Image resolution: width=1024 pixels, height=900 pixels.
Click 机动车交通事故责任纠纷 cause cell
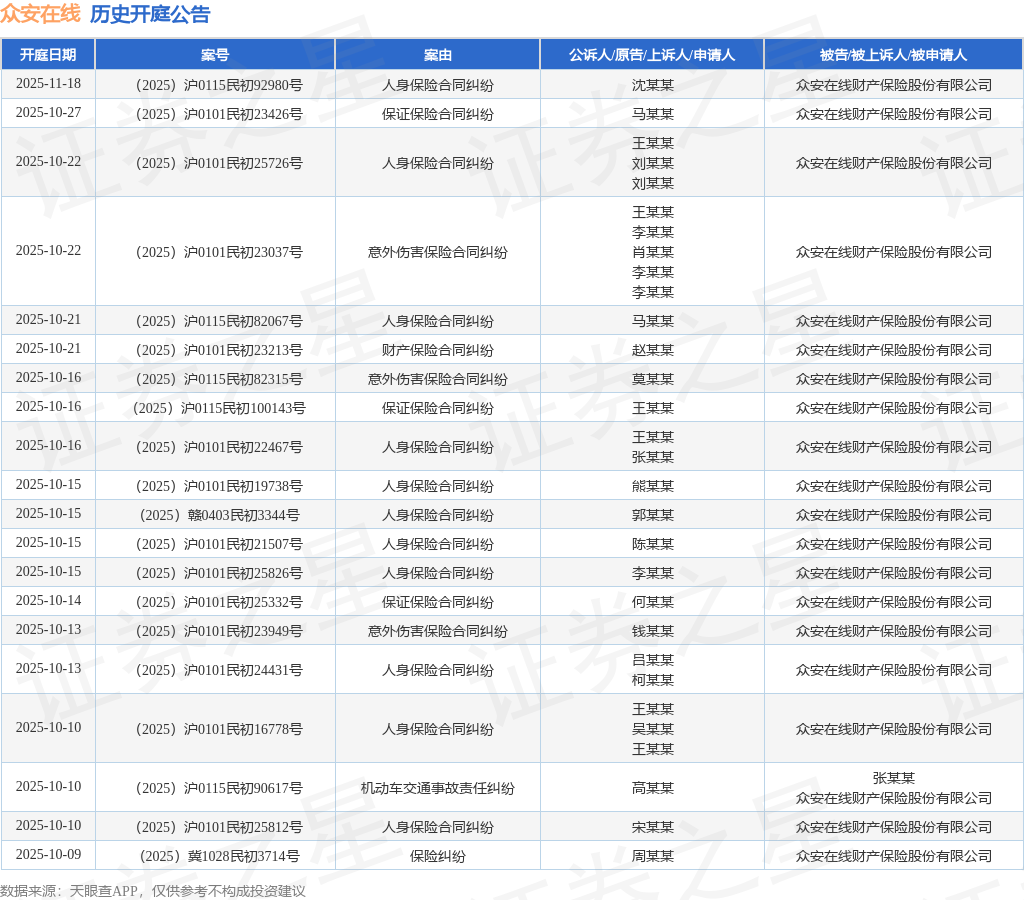(438, 788)
